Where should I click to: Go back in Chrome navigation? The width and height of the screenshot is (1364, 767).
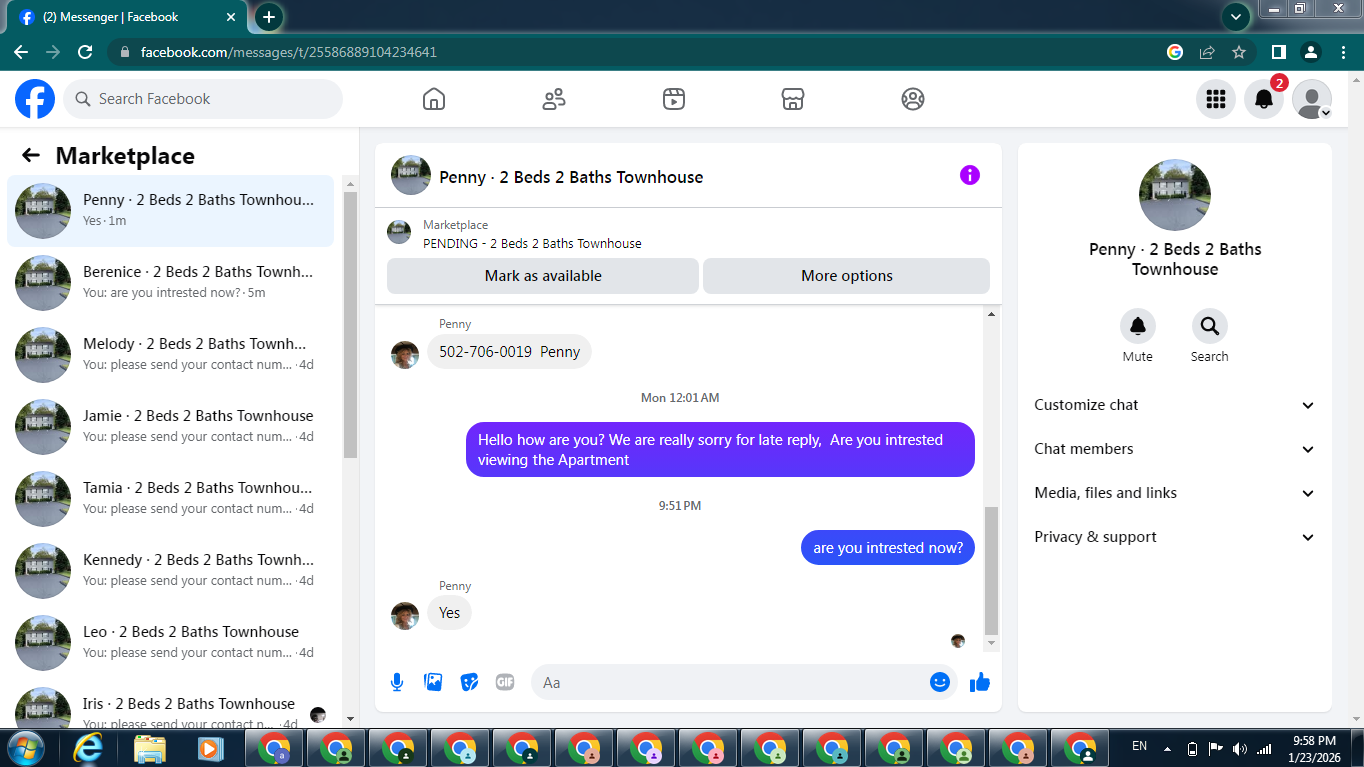pyautogui.click(x=21, y=52)
